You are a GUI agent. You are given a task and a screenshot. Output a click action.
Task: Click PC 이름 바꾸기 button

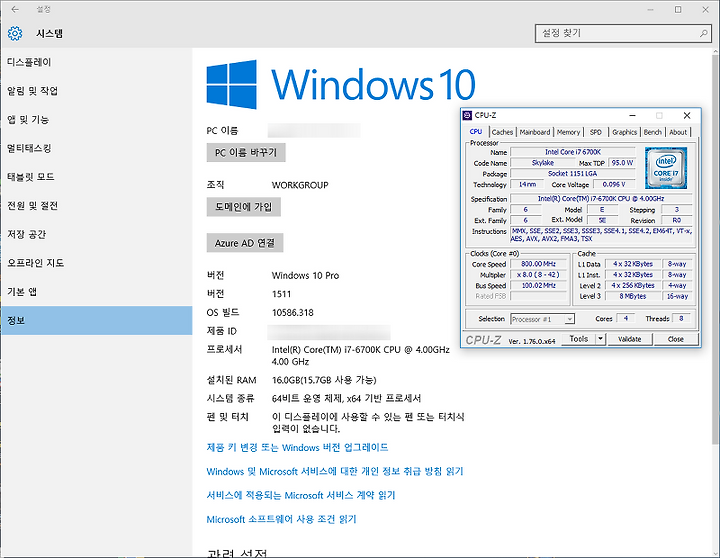tap(246, 152)
